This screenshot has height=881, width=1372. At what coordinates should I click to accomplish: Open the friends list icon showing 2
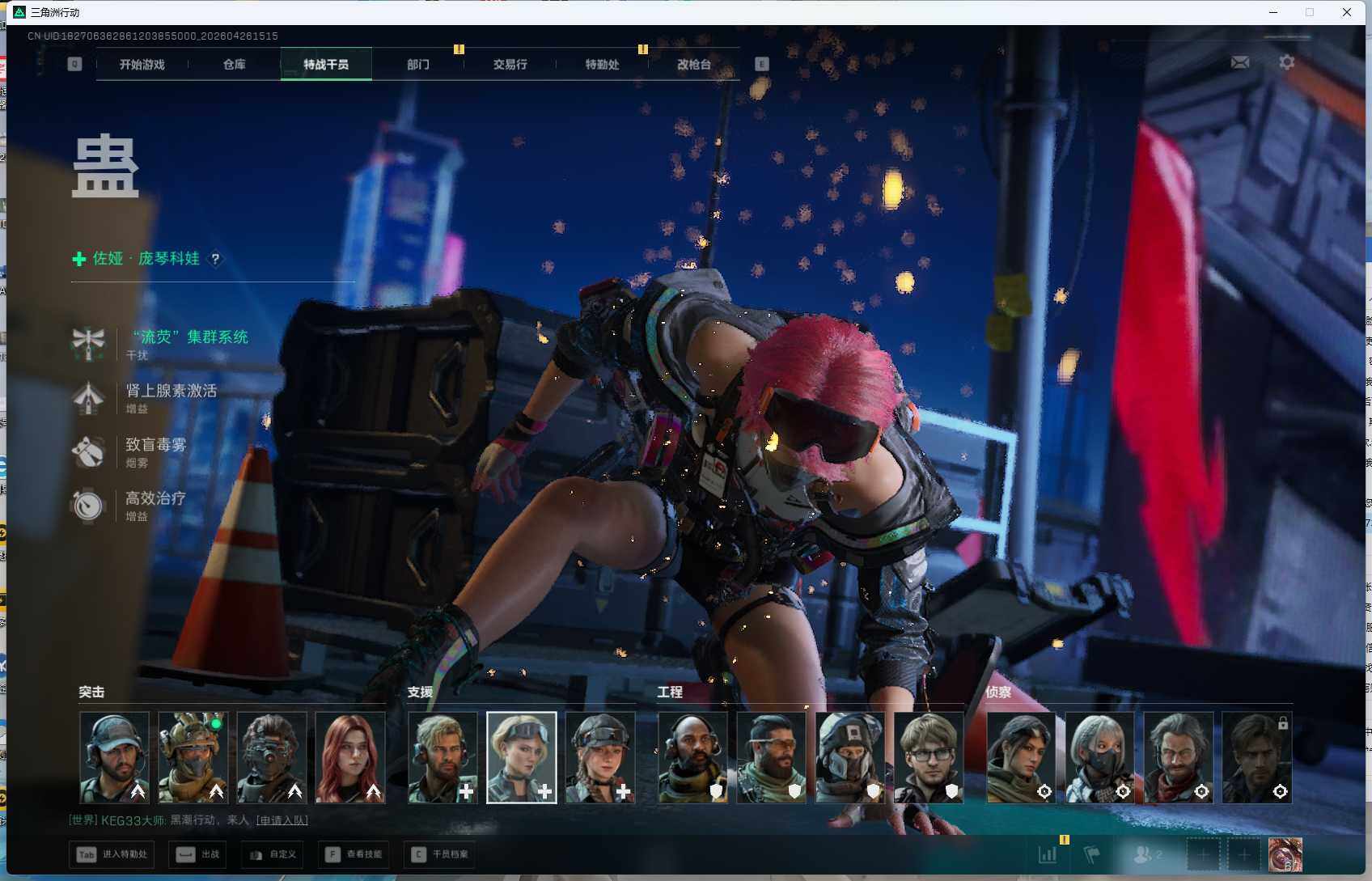coord(1148,854)
